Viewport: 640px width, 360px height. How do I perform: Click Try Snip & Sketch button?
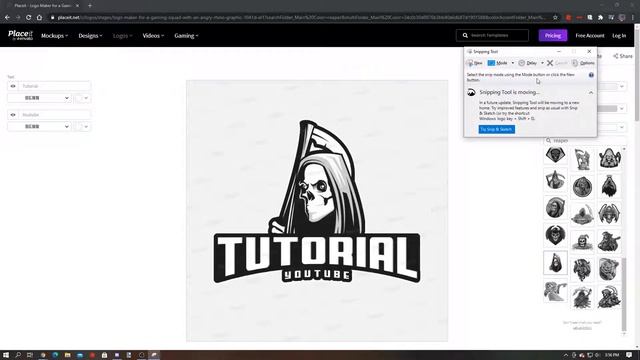pos(496,129)
